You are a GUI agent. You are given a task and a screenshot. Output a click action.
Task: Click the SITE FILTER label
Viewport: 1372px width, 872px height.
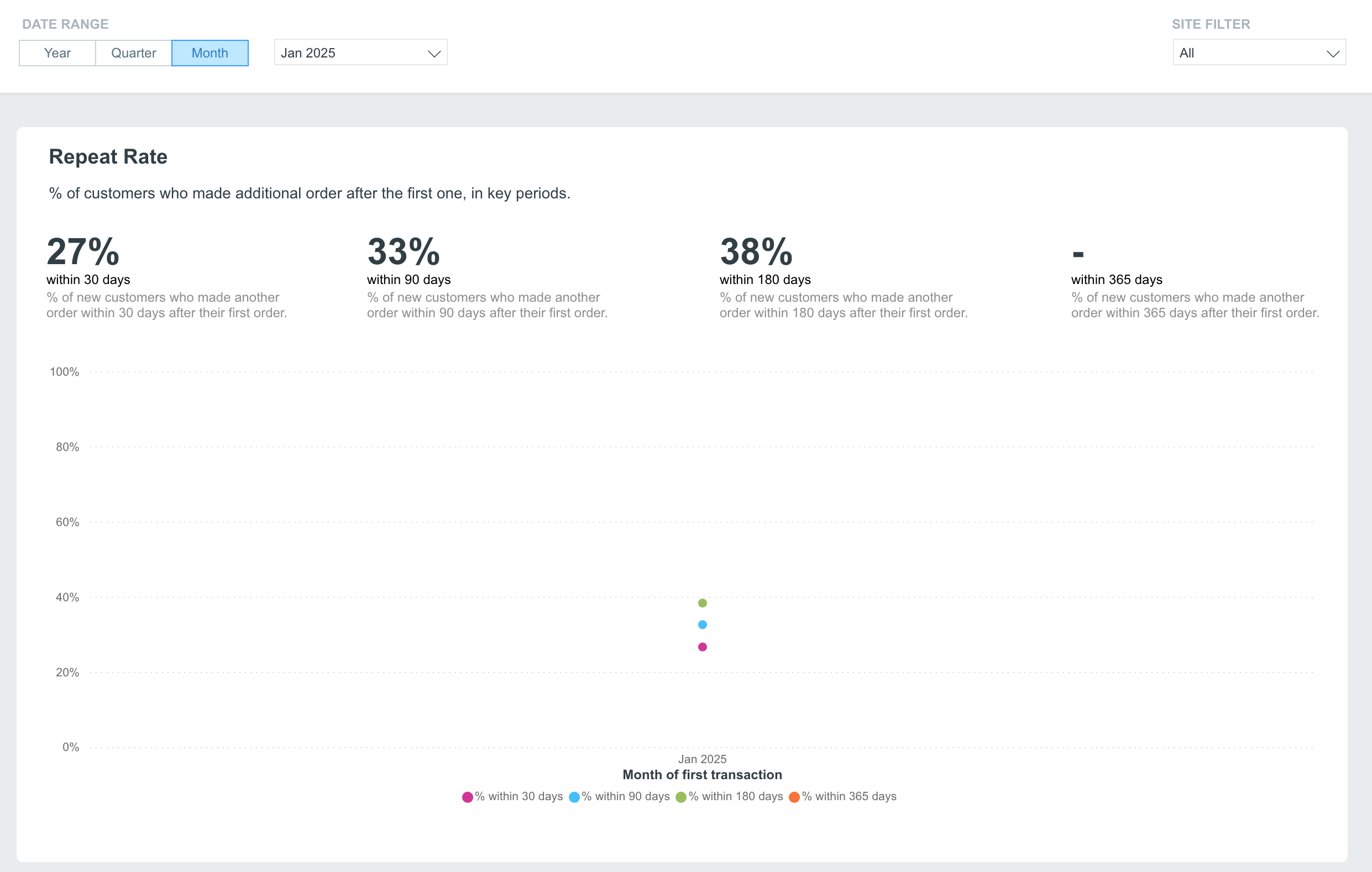(x=1211, y=24)
